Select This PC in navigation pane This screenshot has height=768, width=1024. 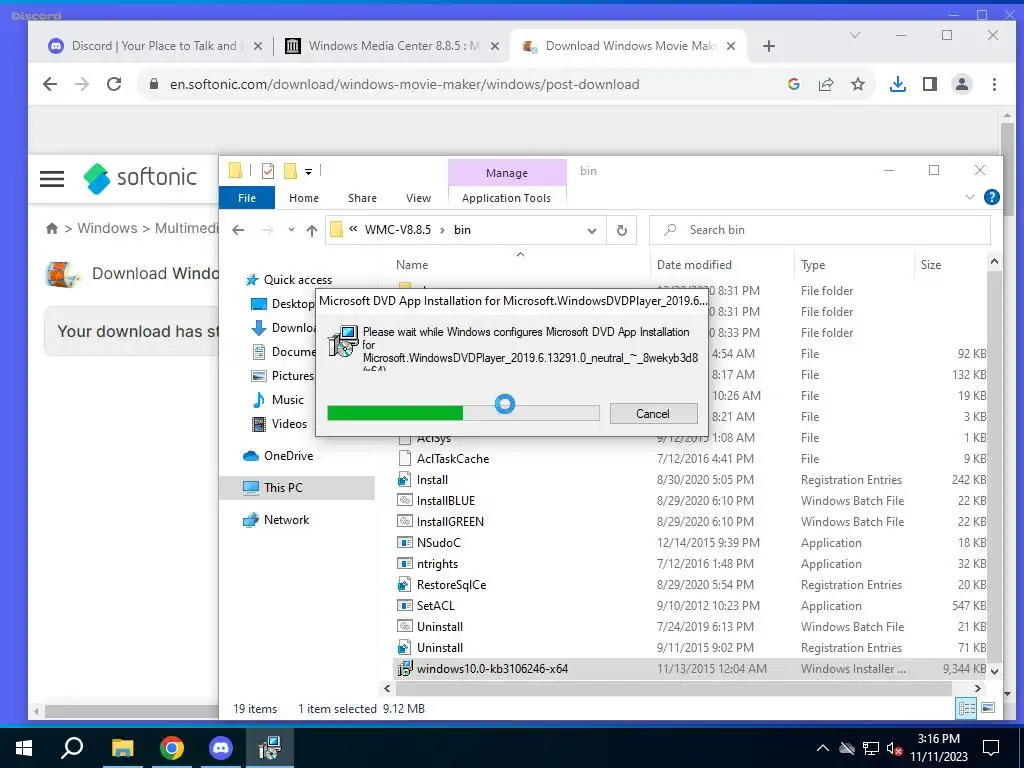pyautogui.click(x=297, y=488)
